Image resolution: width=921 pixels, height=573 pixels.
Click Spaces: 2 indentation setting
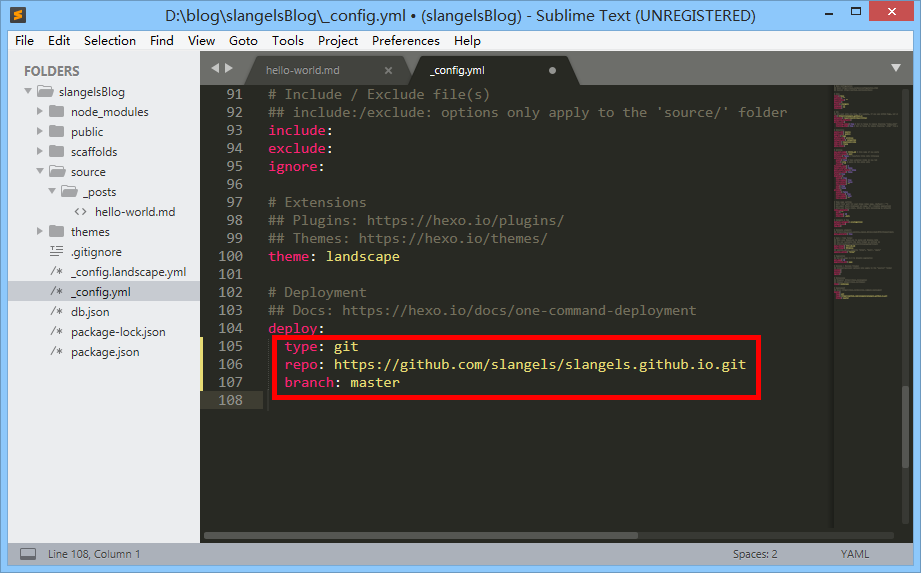755,554
